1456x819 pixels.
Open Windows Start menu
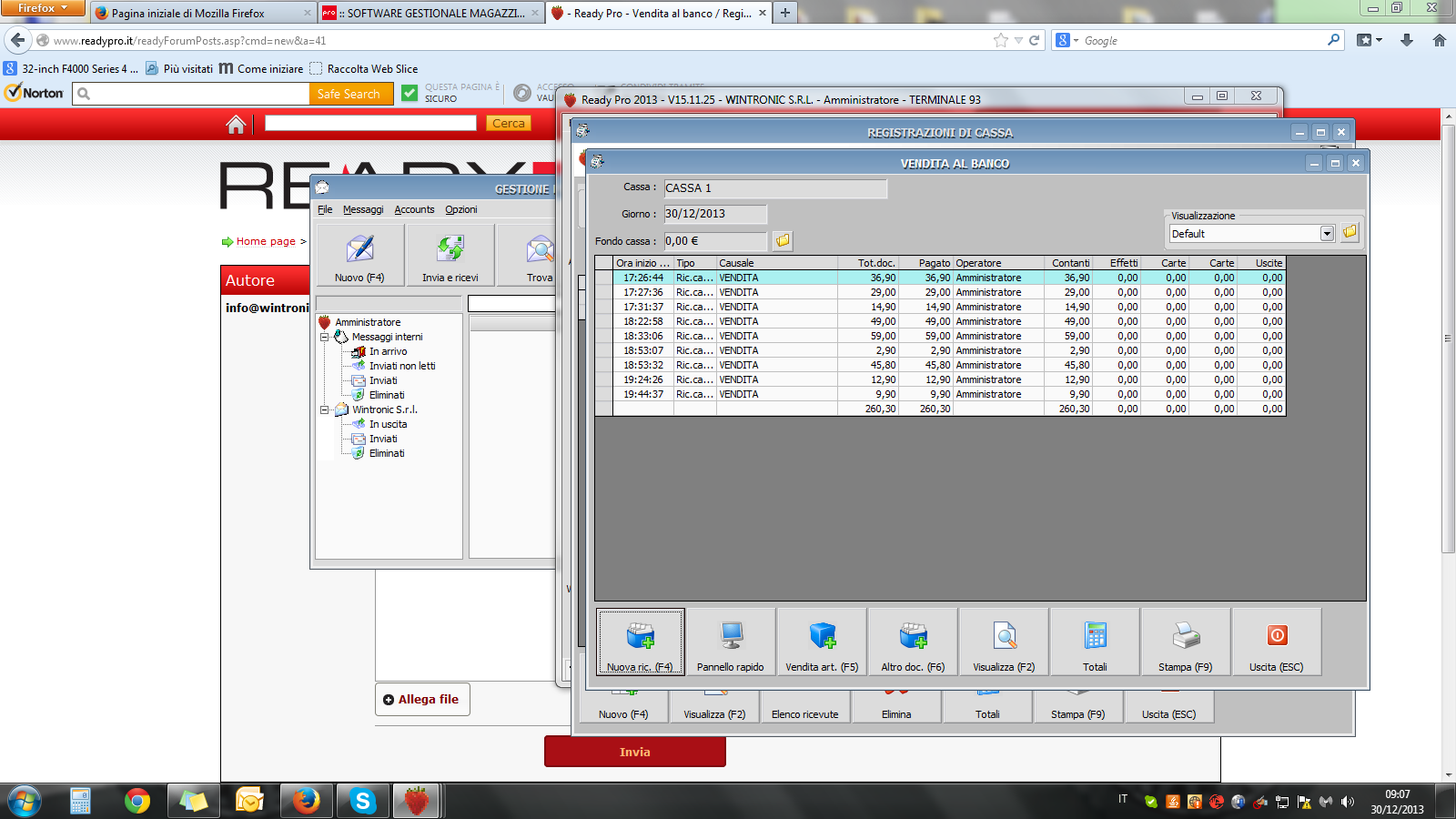coord(25,802)
